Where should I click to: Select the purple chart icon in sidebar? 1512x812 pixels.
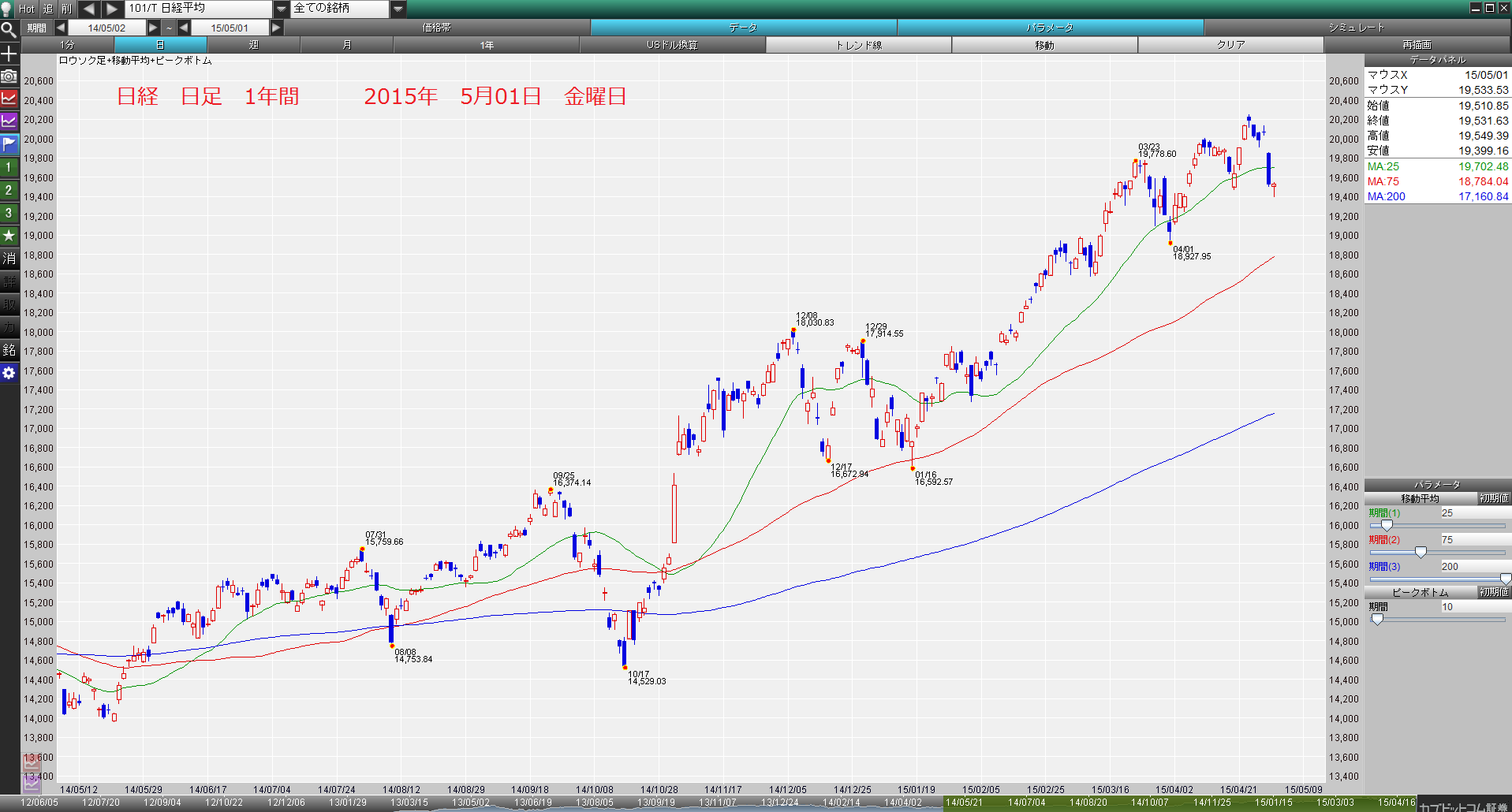pyautogui.click(x=9, y=121)
